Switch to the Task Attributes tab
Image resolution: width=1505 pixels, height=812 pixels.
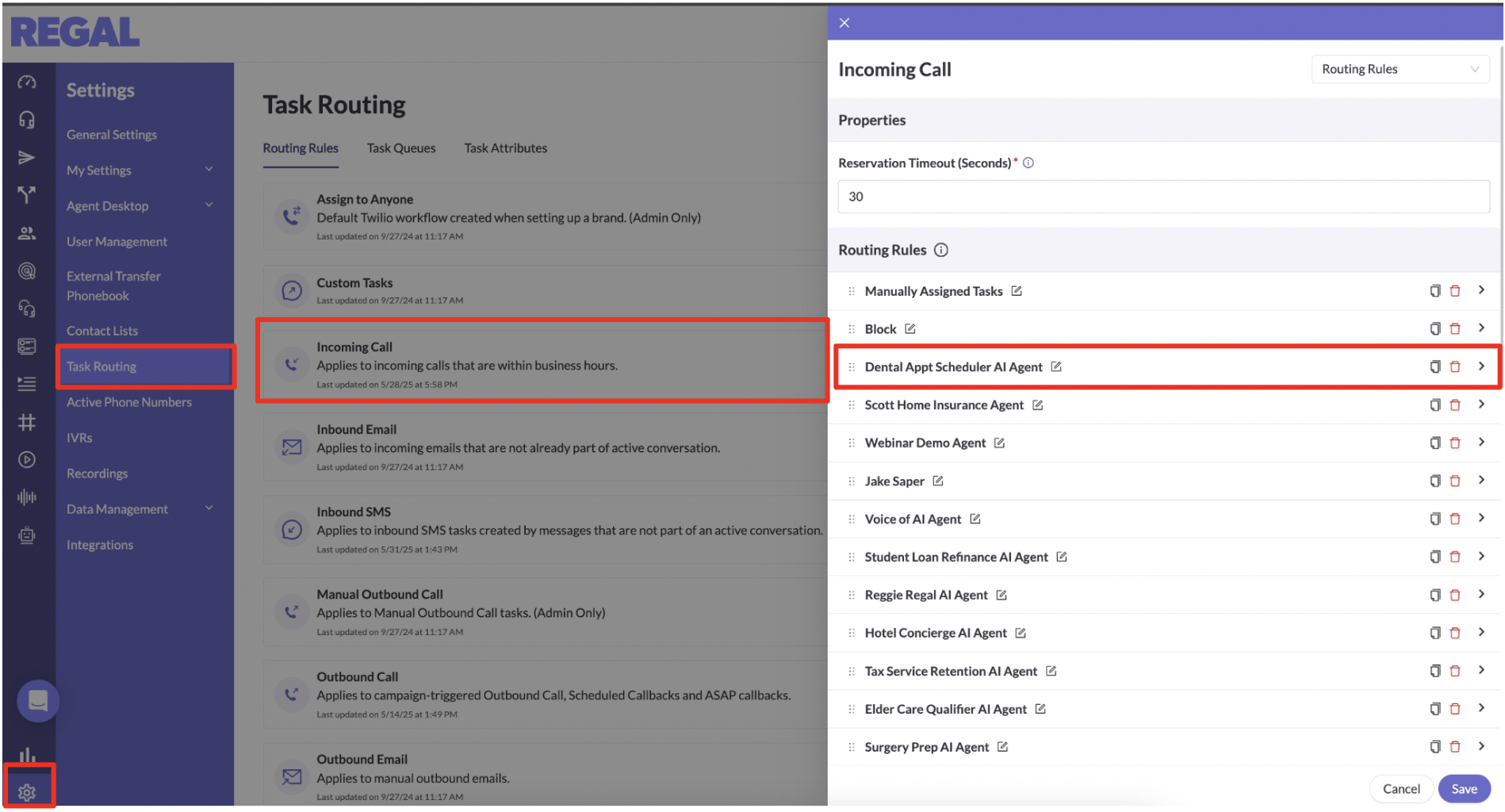(x=506, y=148)
